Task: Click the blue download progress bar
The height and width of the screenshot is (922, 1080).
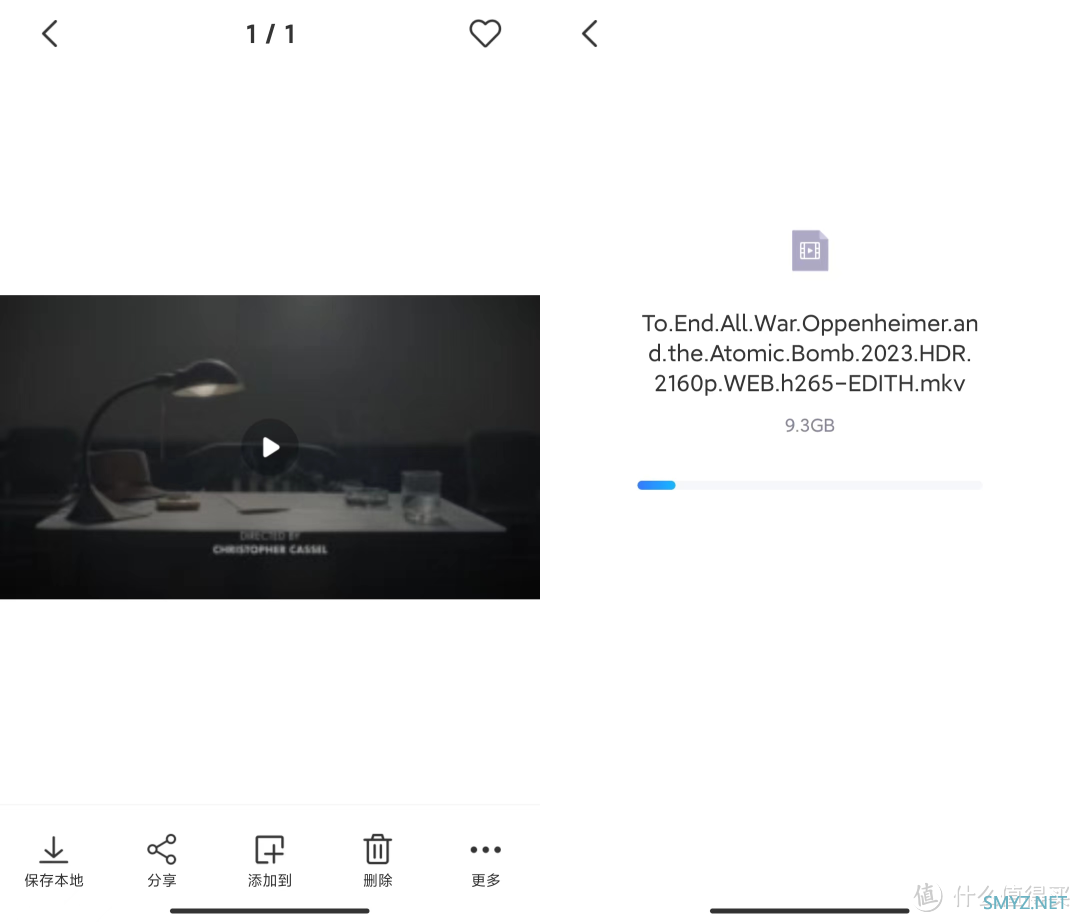Action: [810, 485]
